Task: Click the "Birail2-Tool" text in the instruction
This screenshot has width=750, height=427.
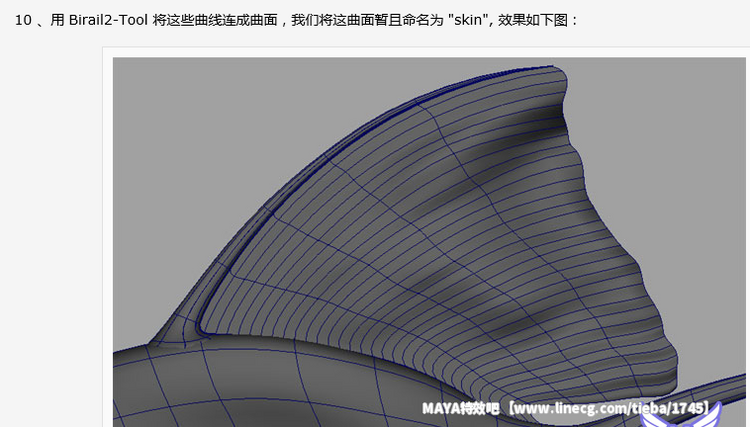Action: point(109,20)
